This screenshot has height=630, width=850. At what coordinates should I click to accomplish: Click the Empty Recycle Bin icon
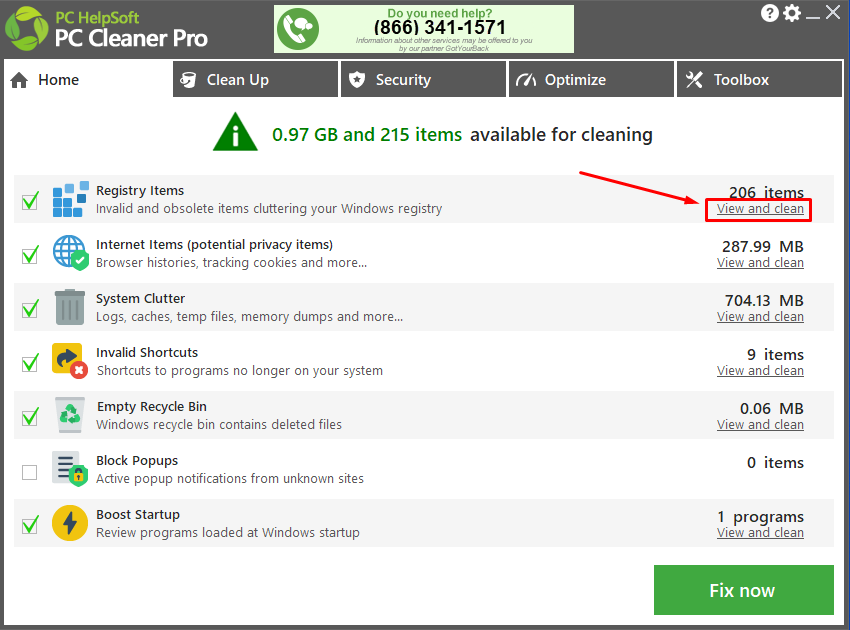click(70, 415)
